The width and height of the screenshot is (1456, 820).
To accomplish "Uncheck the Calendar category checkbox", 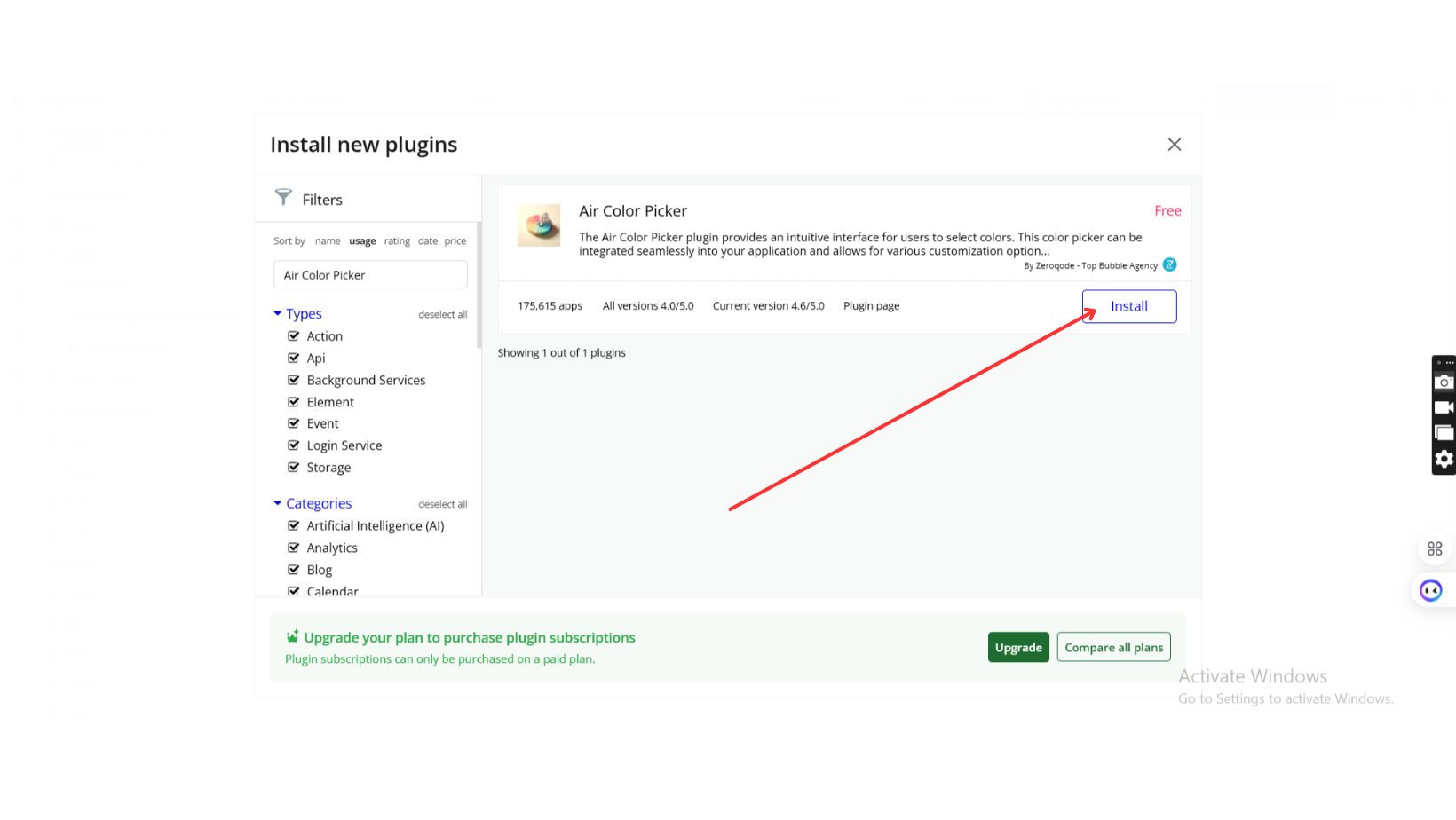I will click(294, 591).
